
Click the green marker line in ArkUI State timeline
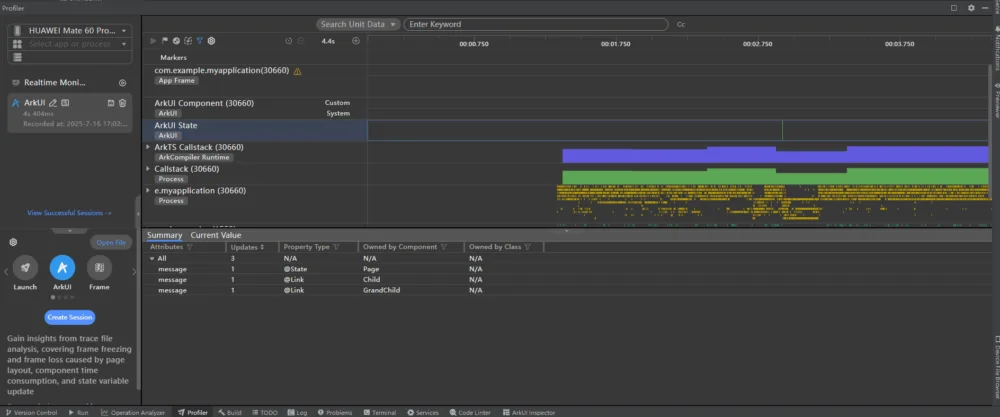(x=783, y=130)
